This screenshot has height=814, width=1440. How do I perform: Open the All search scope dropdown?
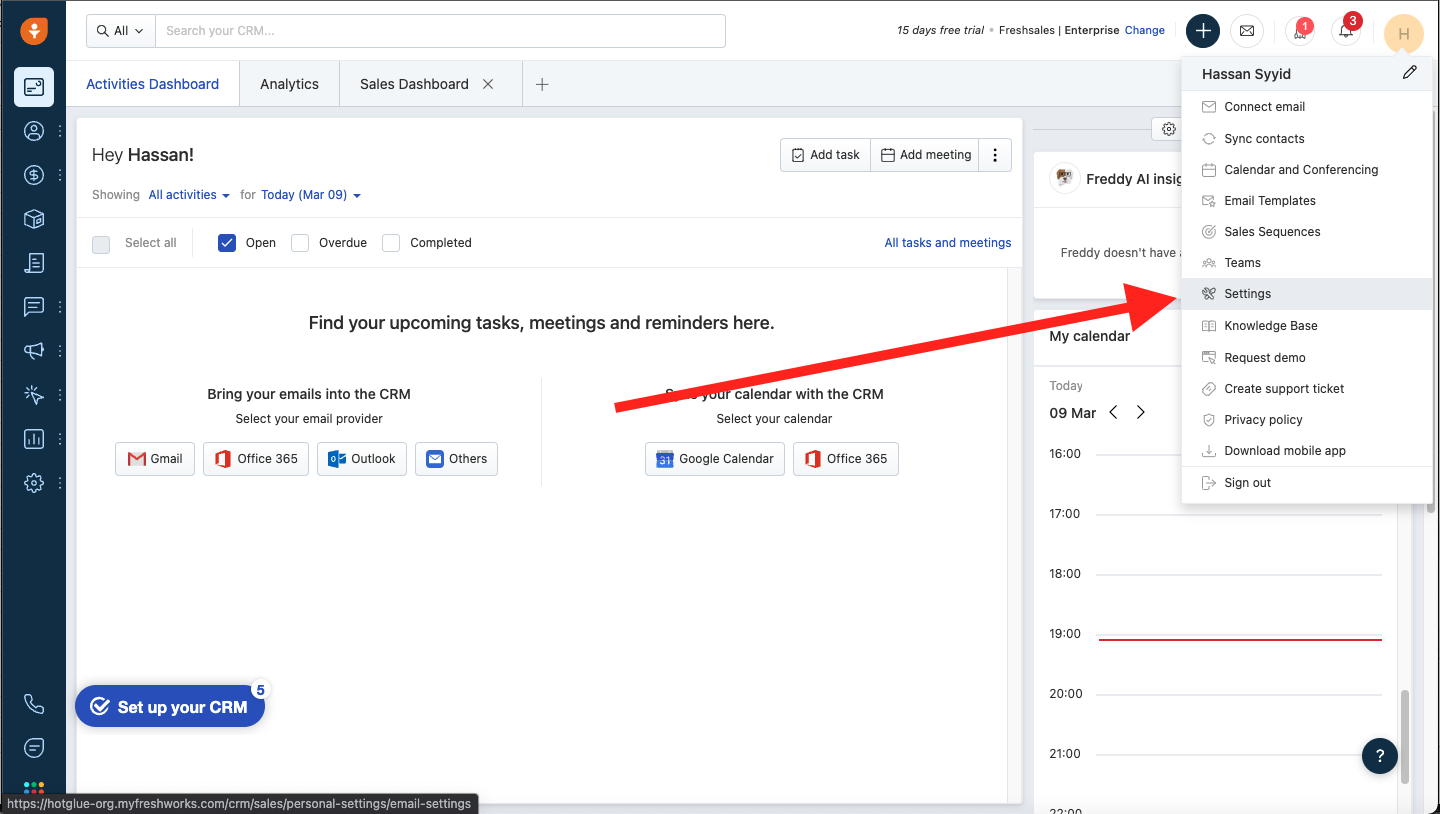tap(121, 31)
